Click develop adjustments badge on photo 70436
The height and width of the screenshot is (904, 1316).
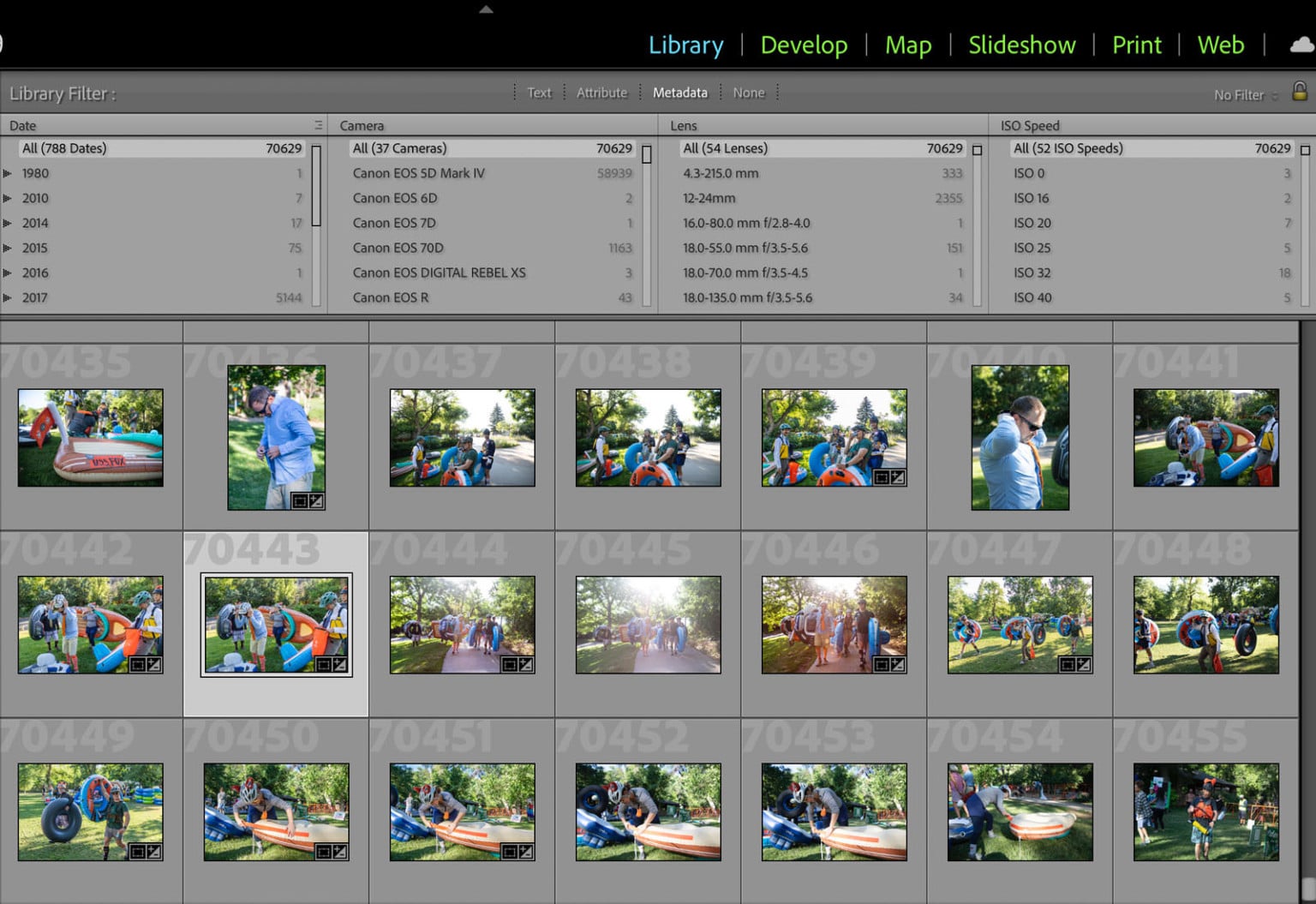pyautogui.click(x=316, y=500)
